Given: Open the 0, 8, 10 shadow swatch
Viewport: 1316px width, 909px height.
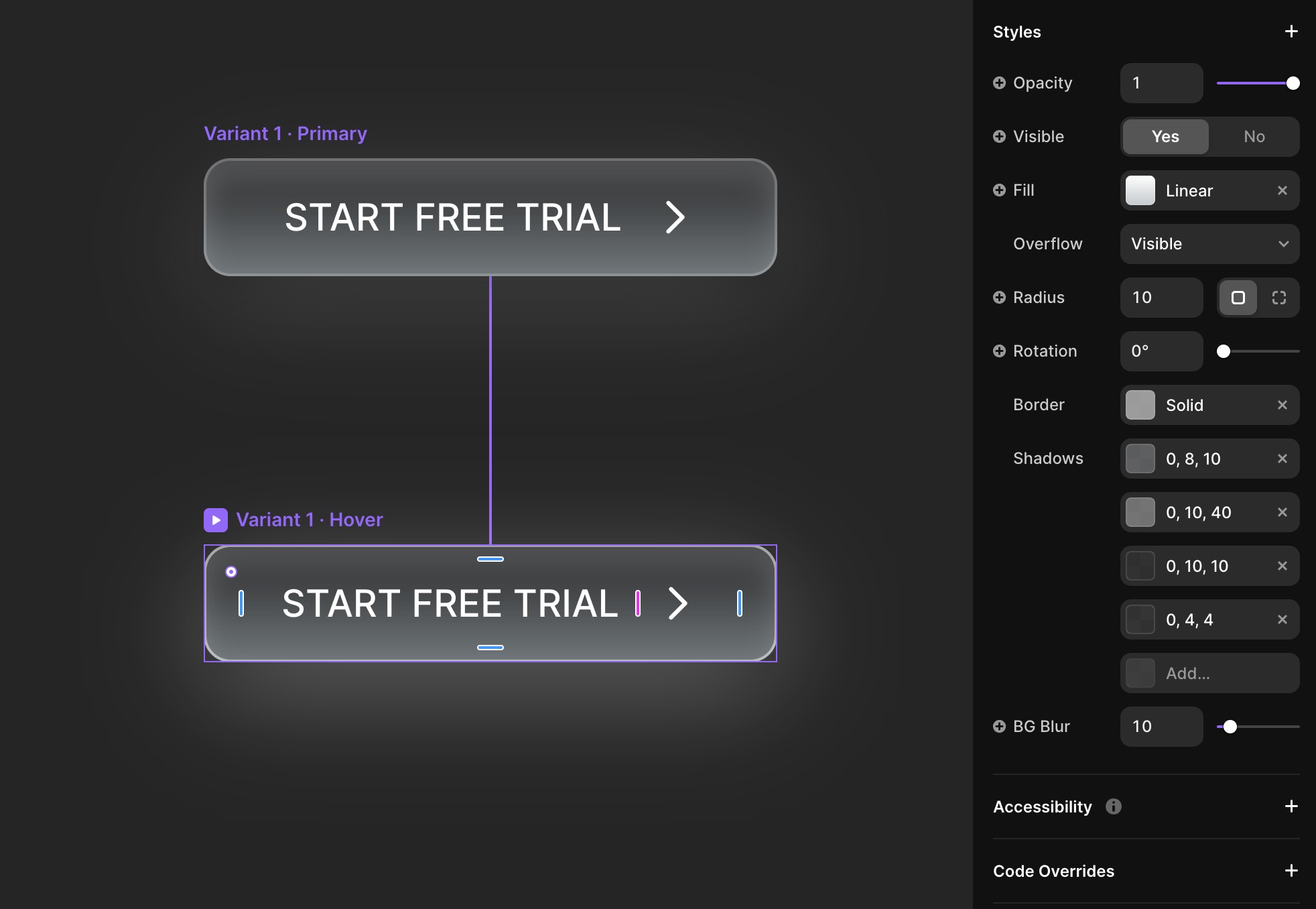Looking at the screenshot, I should click(1140, 459).
